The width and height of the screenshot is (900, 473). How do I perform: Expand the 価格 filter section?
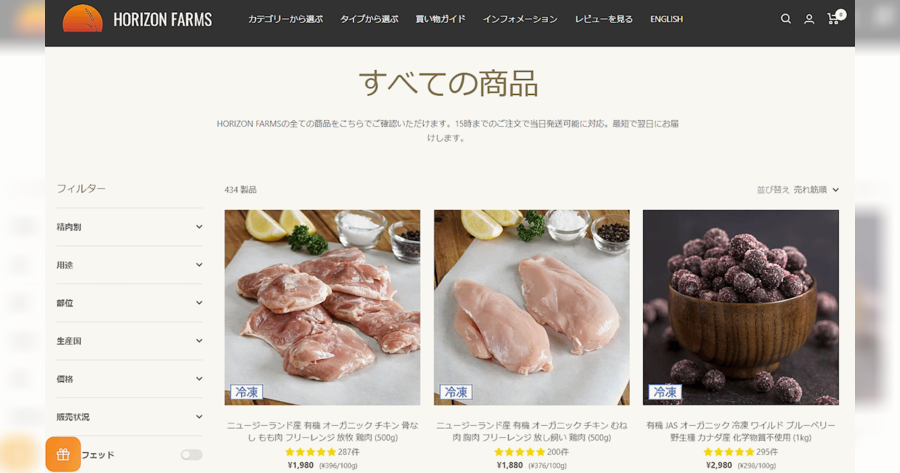(130, 378)
